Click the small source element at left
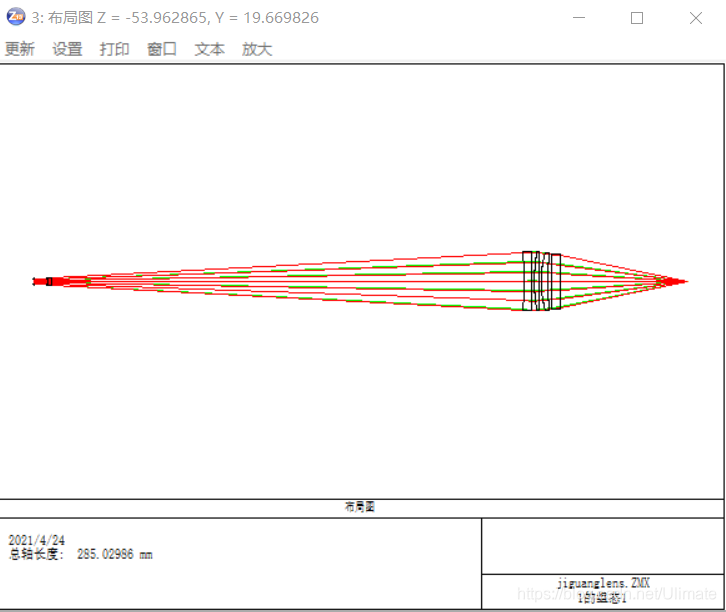The height and width of the screenshot is (612, 726). tap(49, 281)
